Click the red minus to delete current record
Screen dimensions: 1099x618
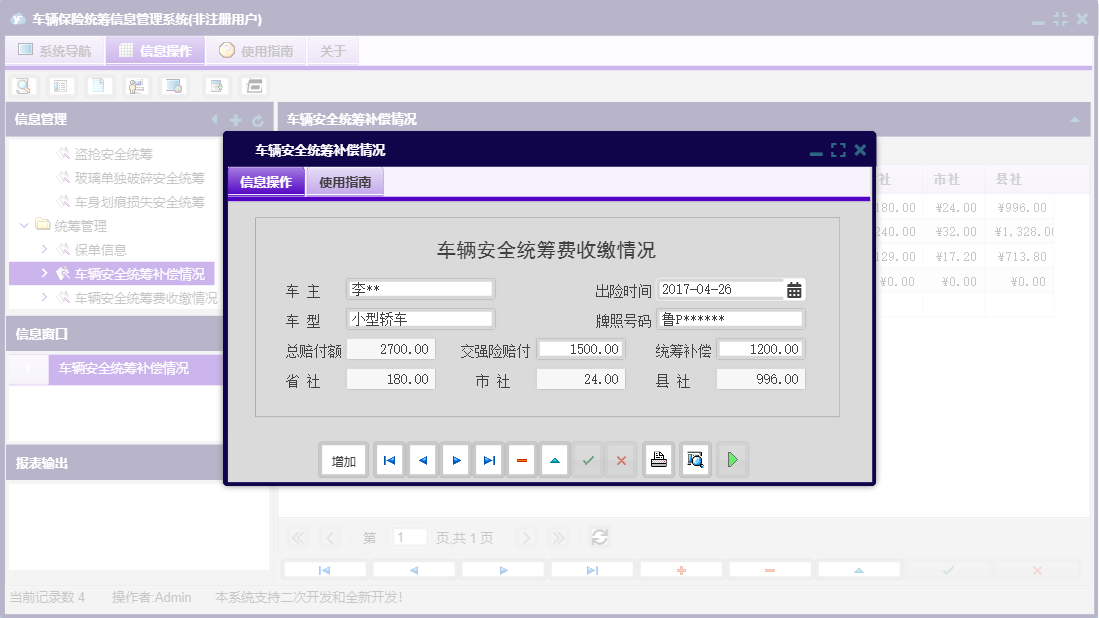click(x=521, y=459)
